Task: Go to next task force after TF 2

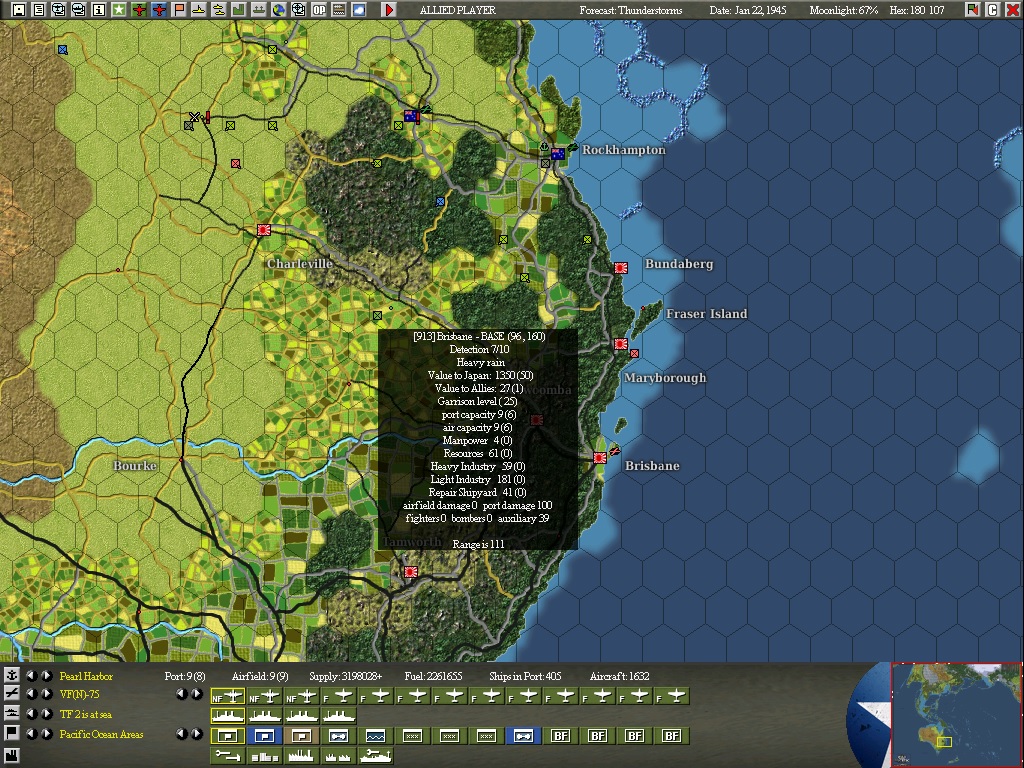Action: pyautogui.click(x=47, y=714)
